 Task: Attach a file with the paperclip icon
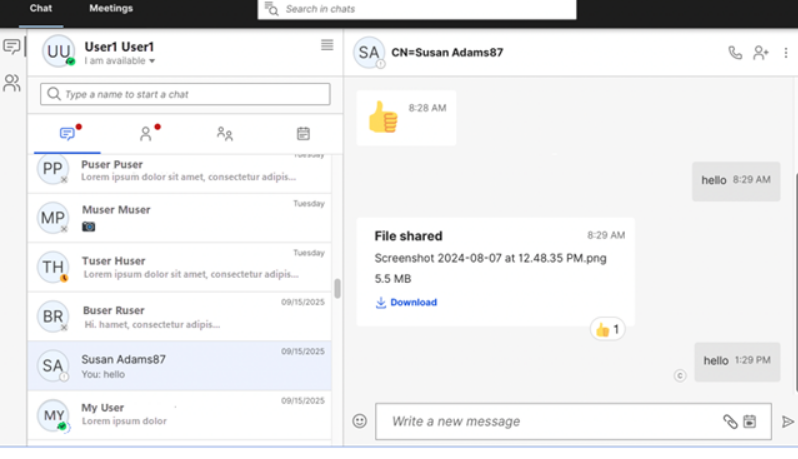(730, 421)
